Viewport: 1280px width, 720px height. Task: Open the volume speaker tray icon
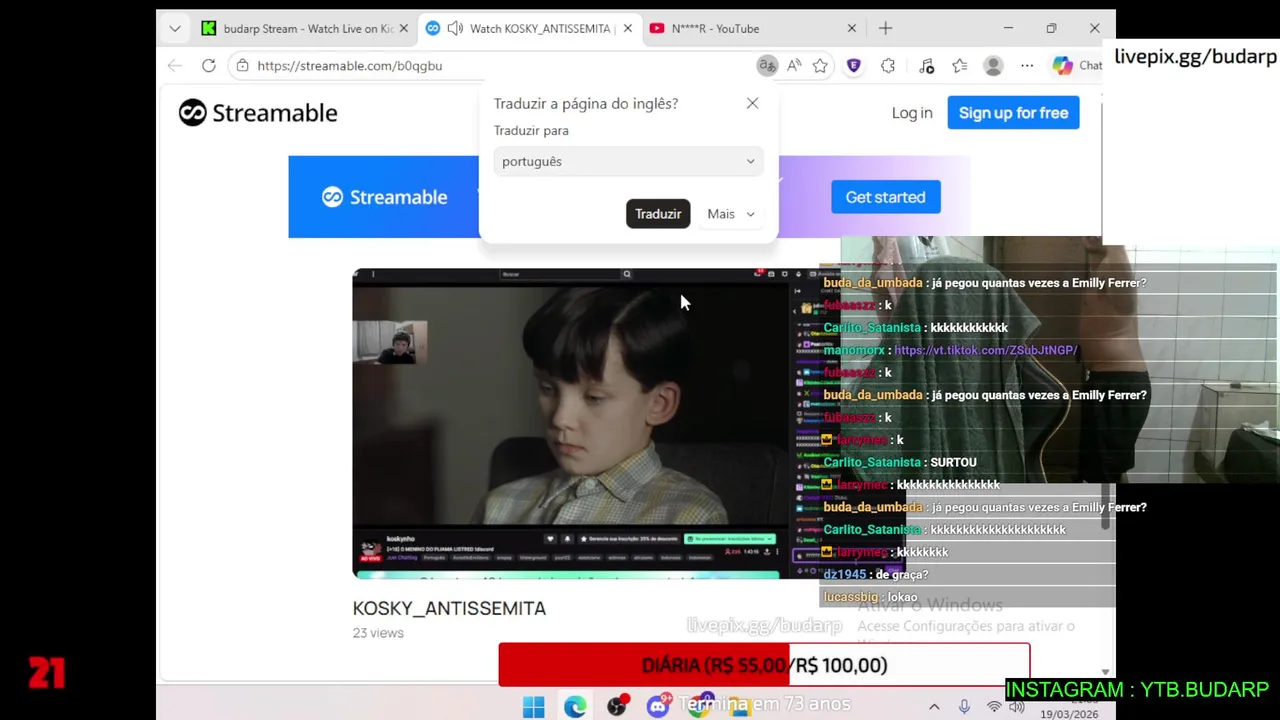point(1016,707)
